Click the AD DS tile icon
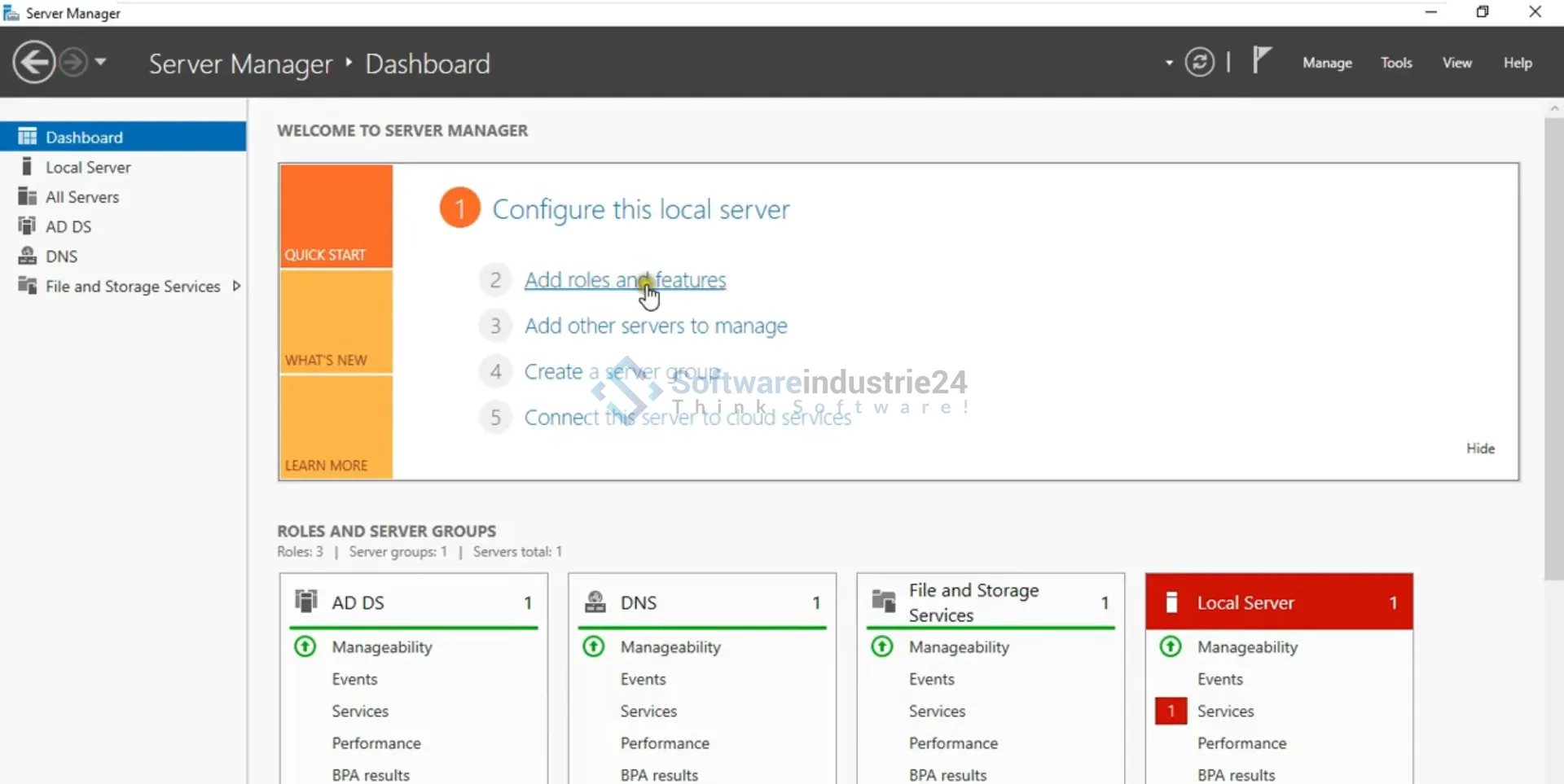Image resolution: width=1564 pixels, height=784 pixels. (306, 602)
